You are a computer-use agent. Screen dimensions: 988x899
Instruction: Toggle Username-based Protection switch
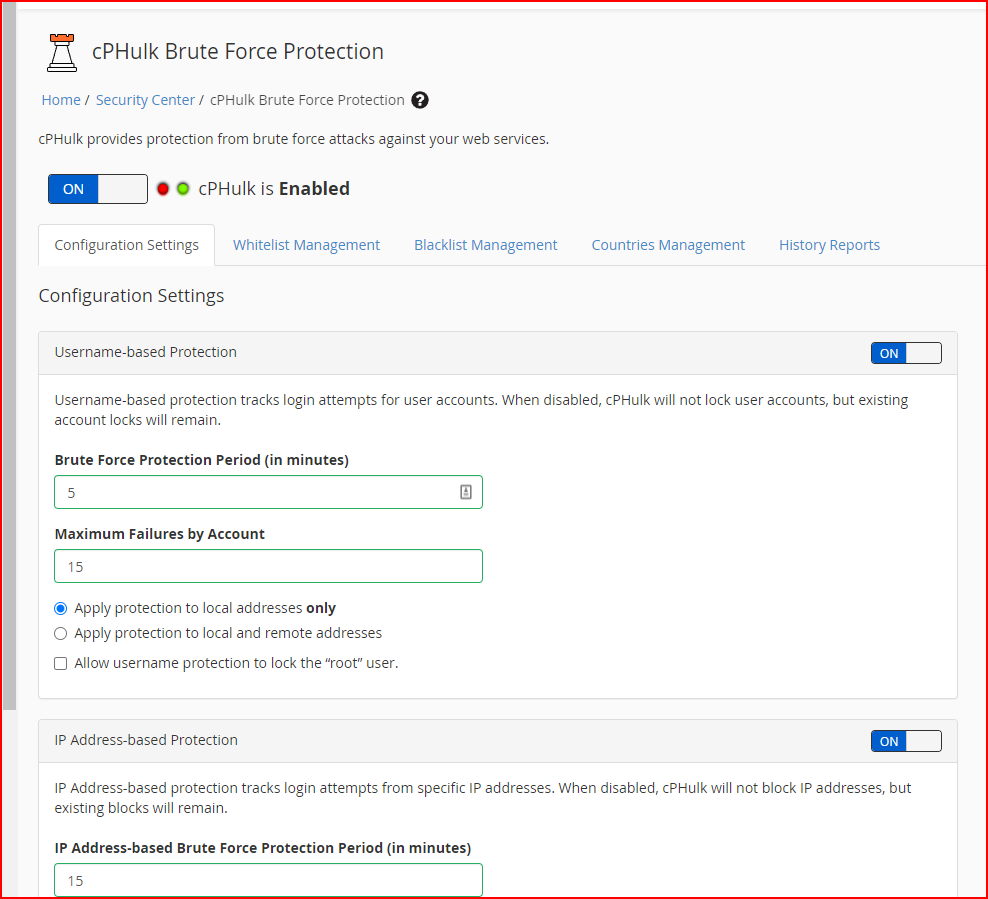pyautogui.click(x=906, y=353)
